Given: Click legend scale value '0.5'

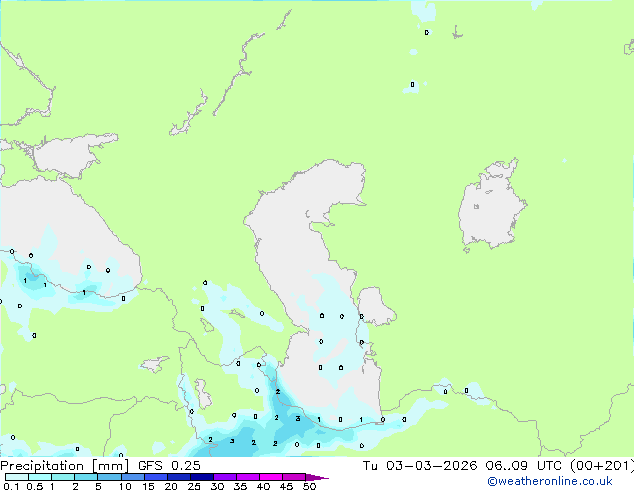Looking at the screenshot, I should 35,486.
